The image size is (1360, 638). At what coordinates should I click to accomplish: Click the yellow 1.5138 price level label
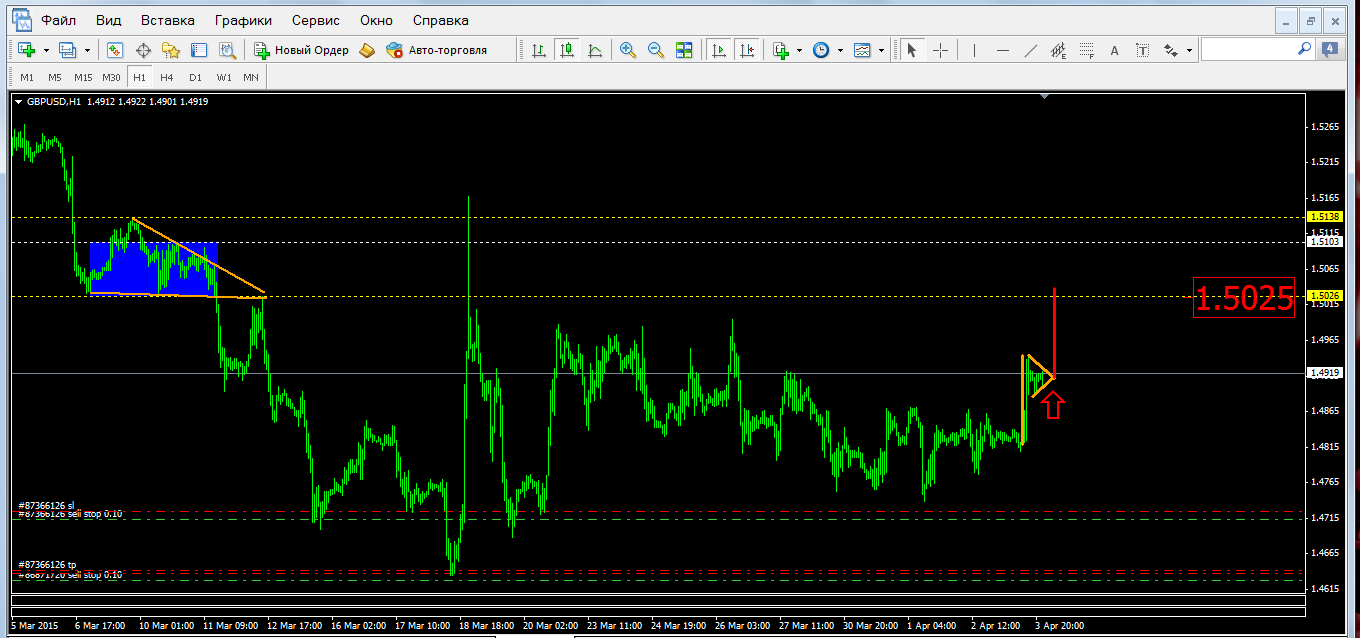click(x=1321, y=216)
